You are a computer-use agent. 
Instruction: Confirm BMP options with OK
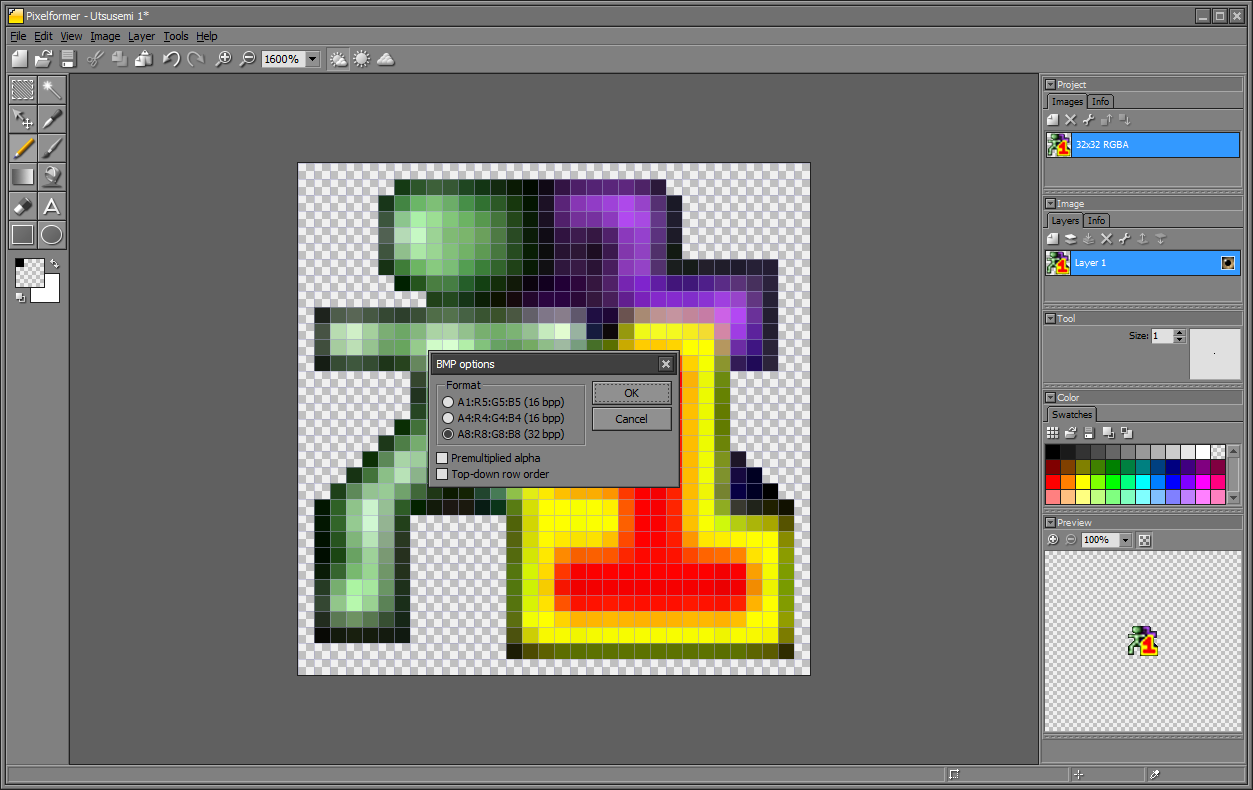(x=631, y=393)
